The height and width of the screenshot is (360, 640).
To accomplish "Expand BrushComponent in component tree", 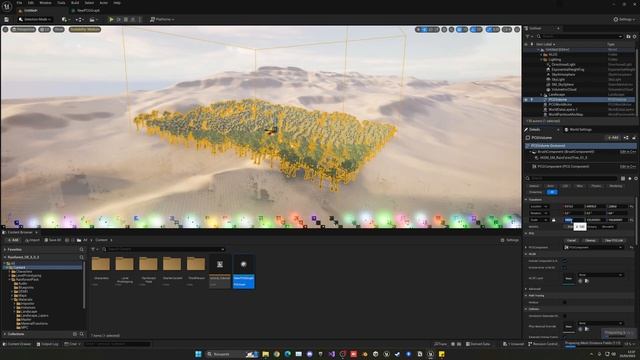I will 530,152.
